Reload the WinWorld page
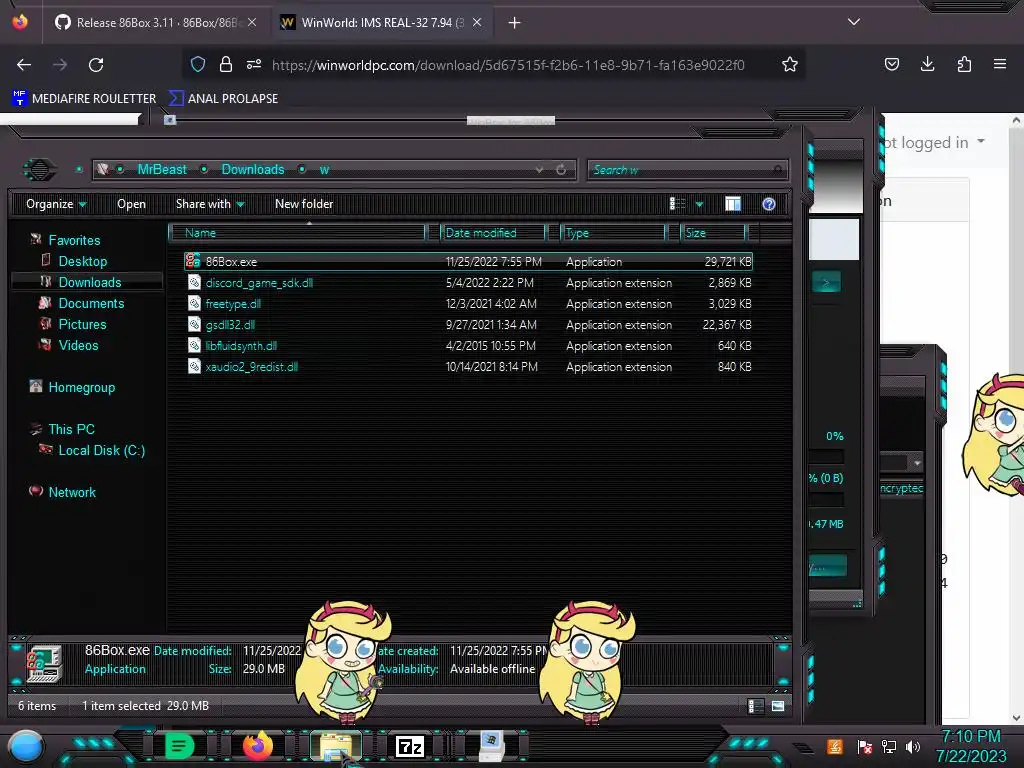This screenshot has height=768, width=1024. [x=96, y=65]
